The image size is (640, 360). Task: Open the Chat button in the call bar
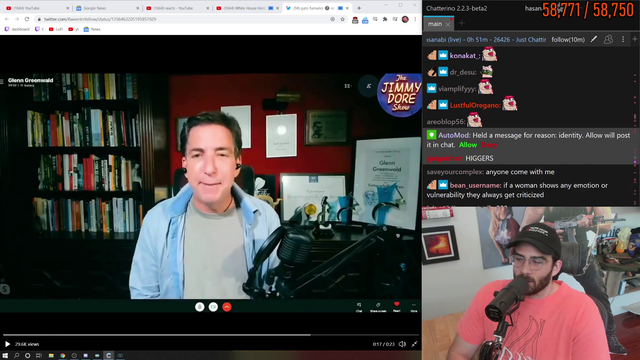coord(359,307)
